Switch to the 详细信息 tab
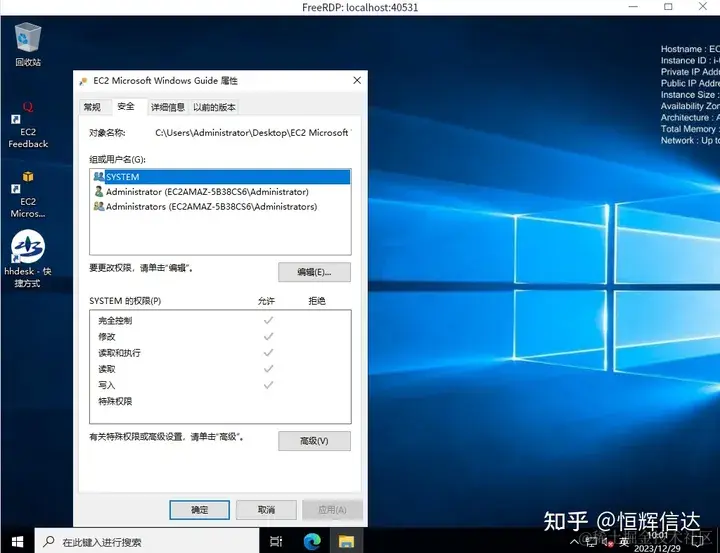 (168, 107)
